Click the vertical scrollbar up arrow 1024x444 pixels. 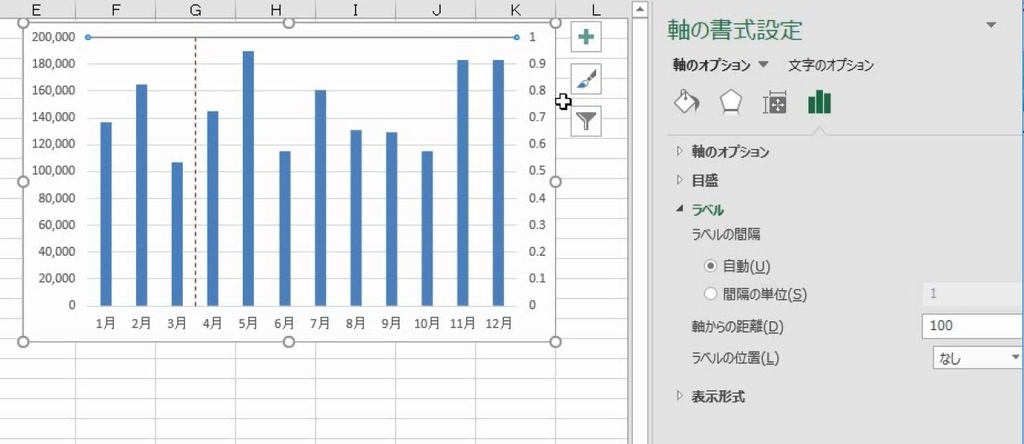click(639, 8)
